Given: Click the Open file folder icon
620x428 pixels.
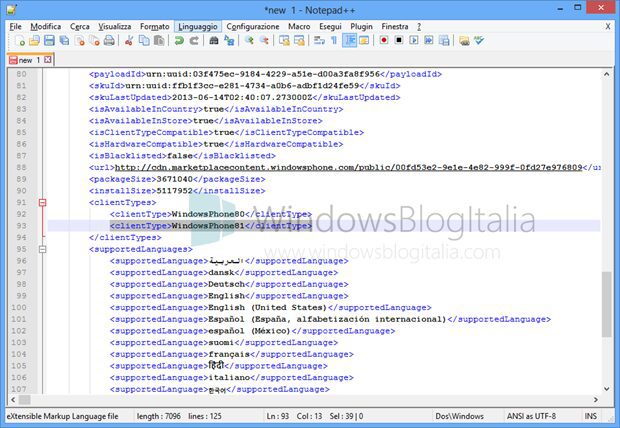Looking at the screenshot, I should tap(34, 40).
